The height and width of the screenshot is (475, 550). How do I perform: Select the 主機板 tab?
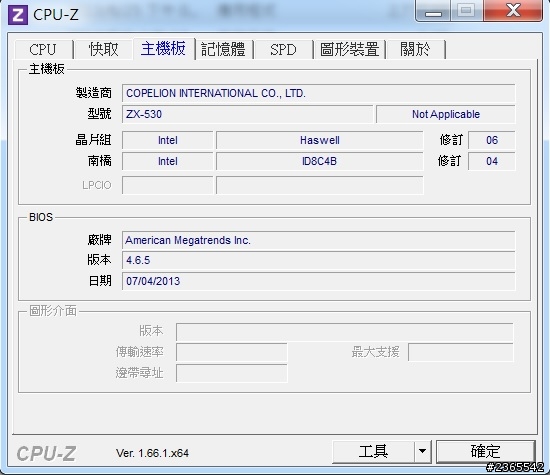[x=163, y=48]
